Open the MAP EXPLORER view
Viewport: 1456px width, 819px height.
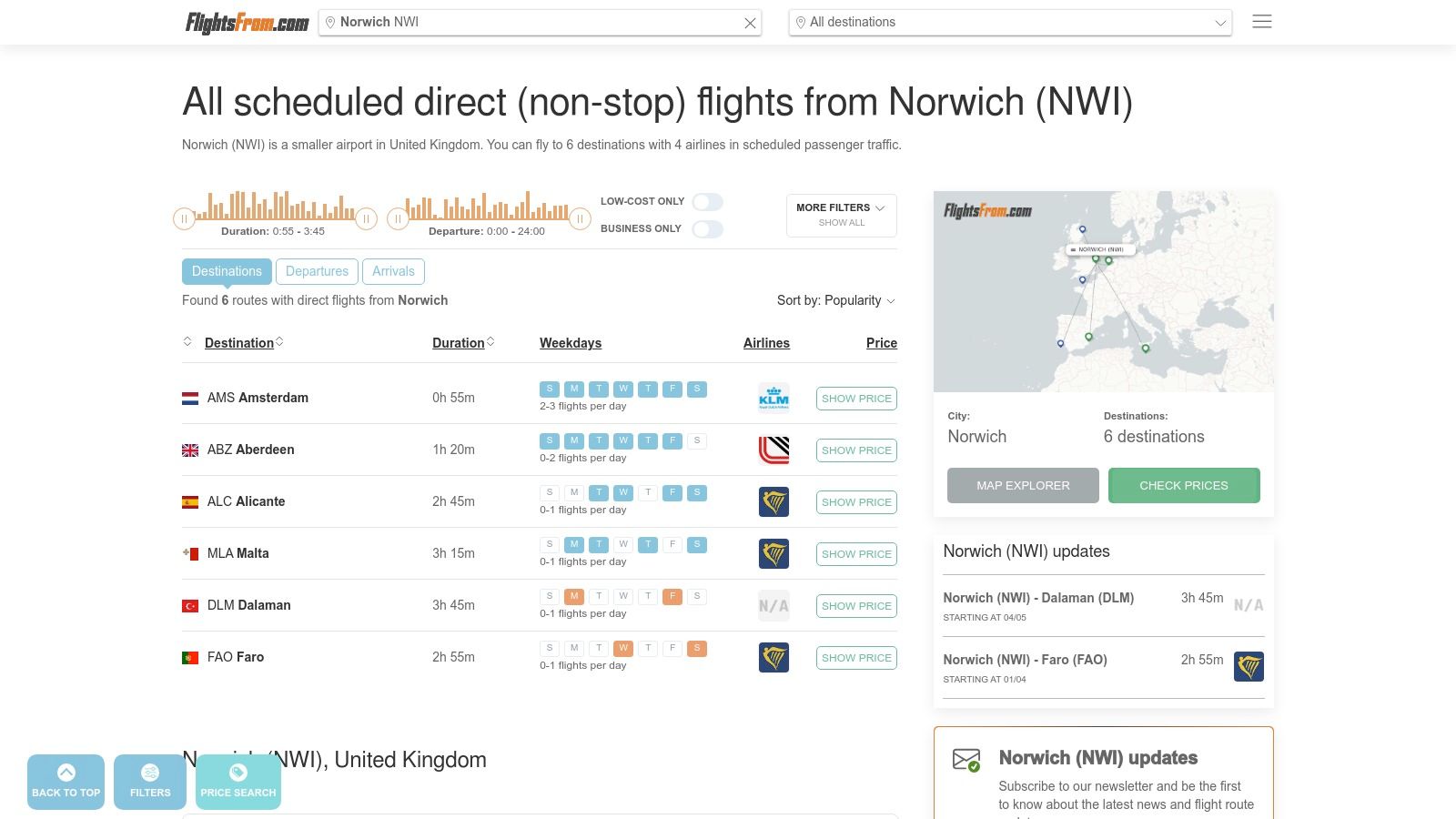(x=1023, y=485)
